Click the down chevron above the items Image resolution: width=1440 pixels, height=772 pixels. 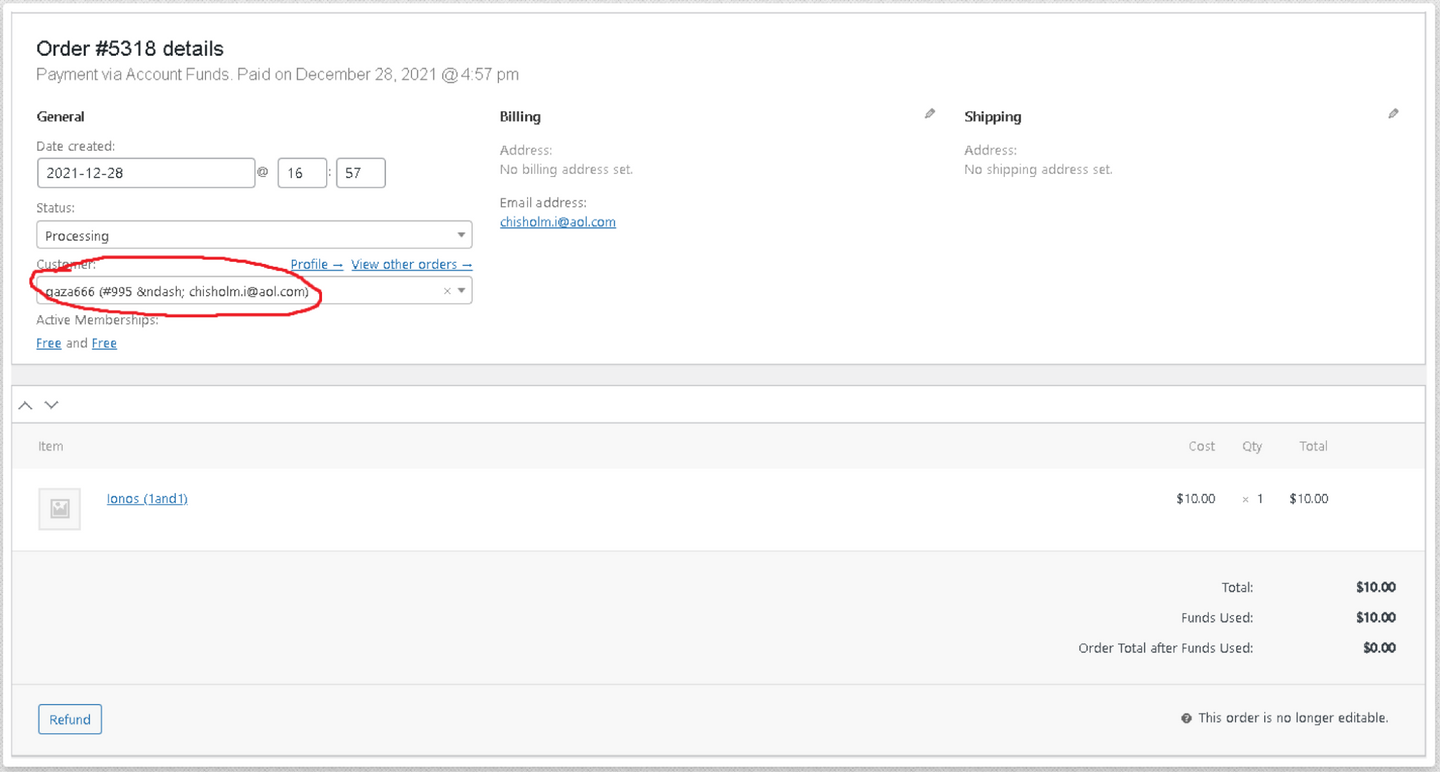52,405
